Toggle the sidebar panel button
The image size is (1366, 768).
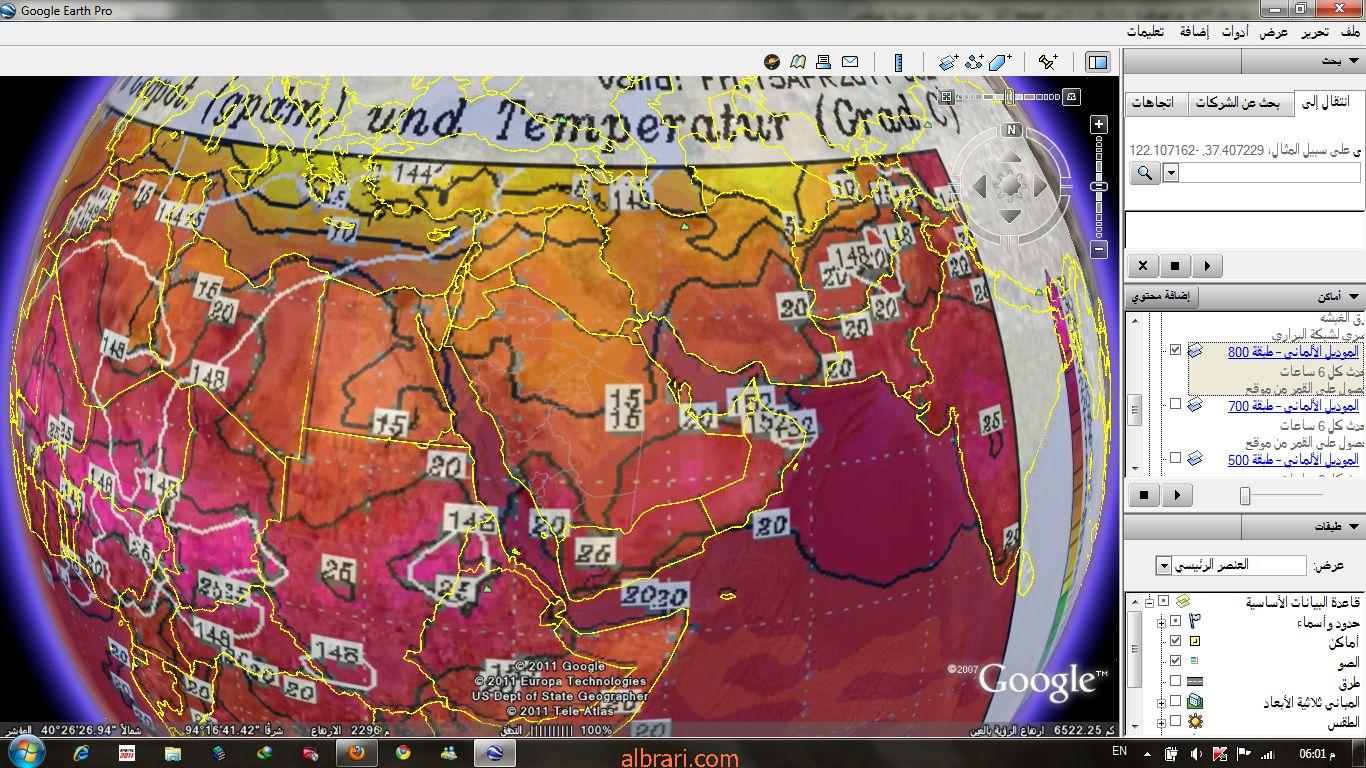(x=1097, y=62)
